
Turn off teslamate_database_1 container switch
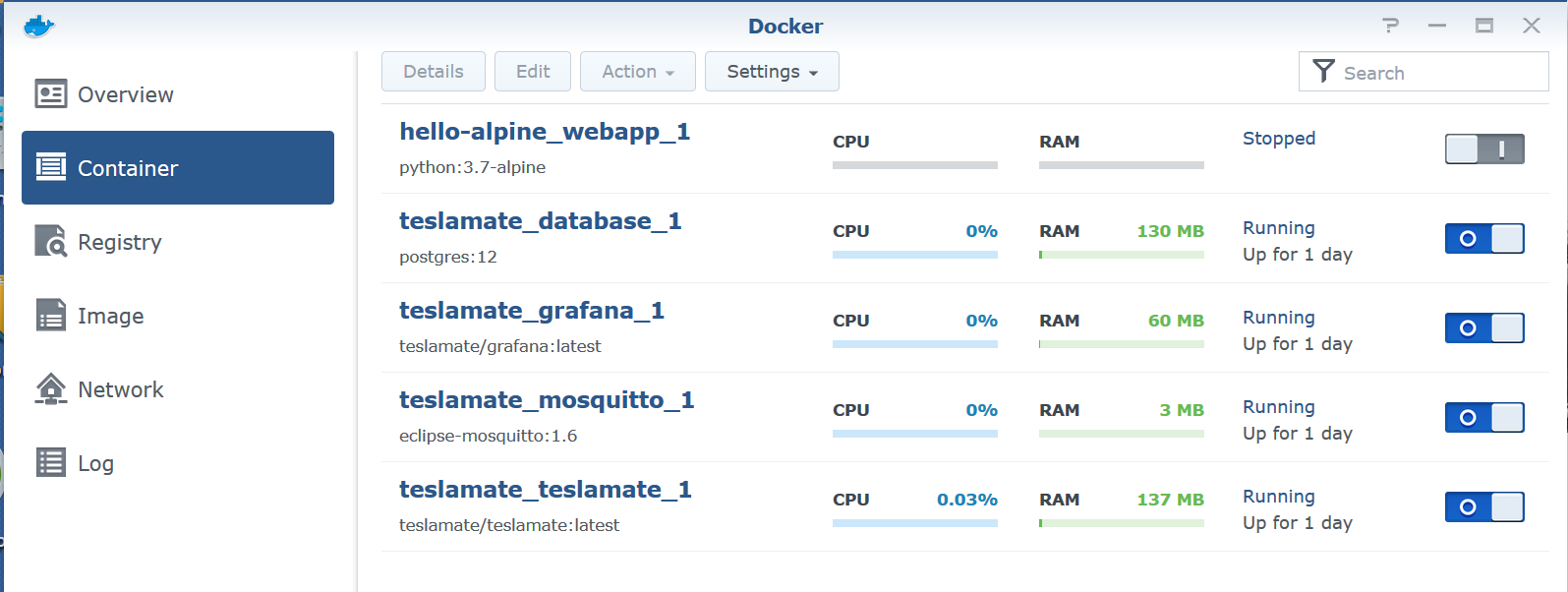pos(1484,239)
